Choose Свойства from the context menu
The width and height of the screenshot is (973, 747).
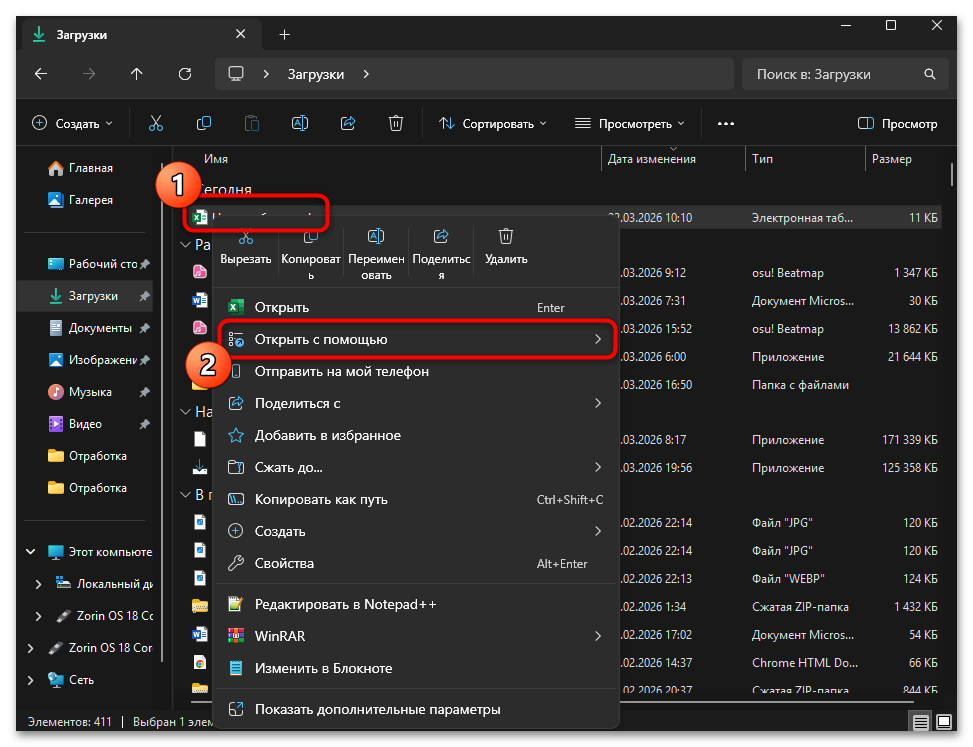pyautogui.click(x=284, y=564)
